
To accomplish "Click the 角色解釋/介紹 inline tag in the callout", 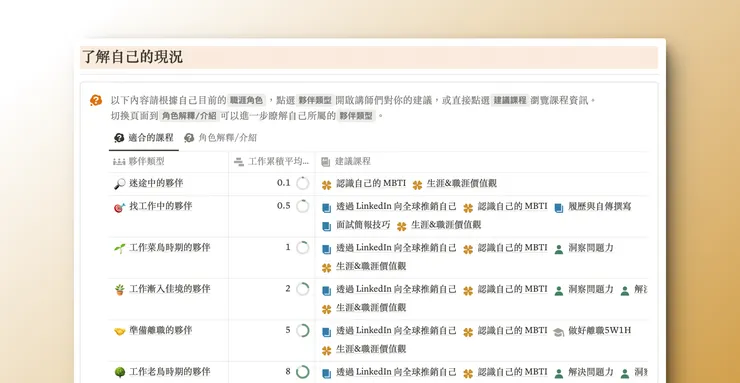I will [x=189, y=116].
